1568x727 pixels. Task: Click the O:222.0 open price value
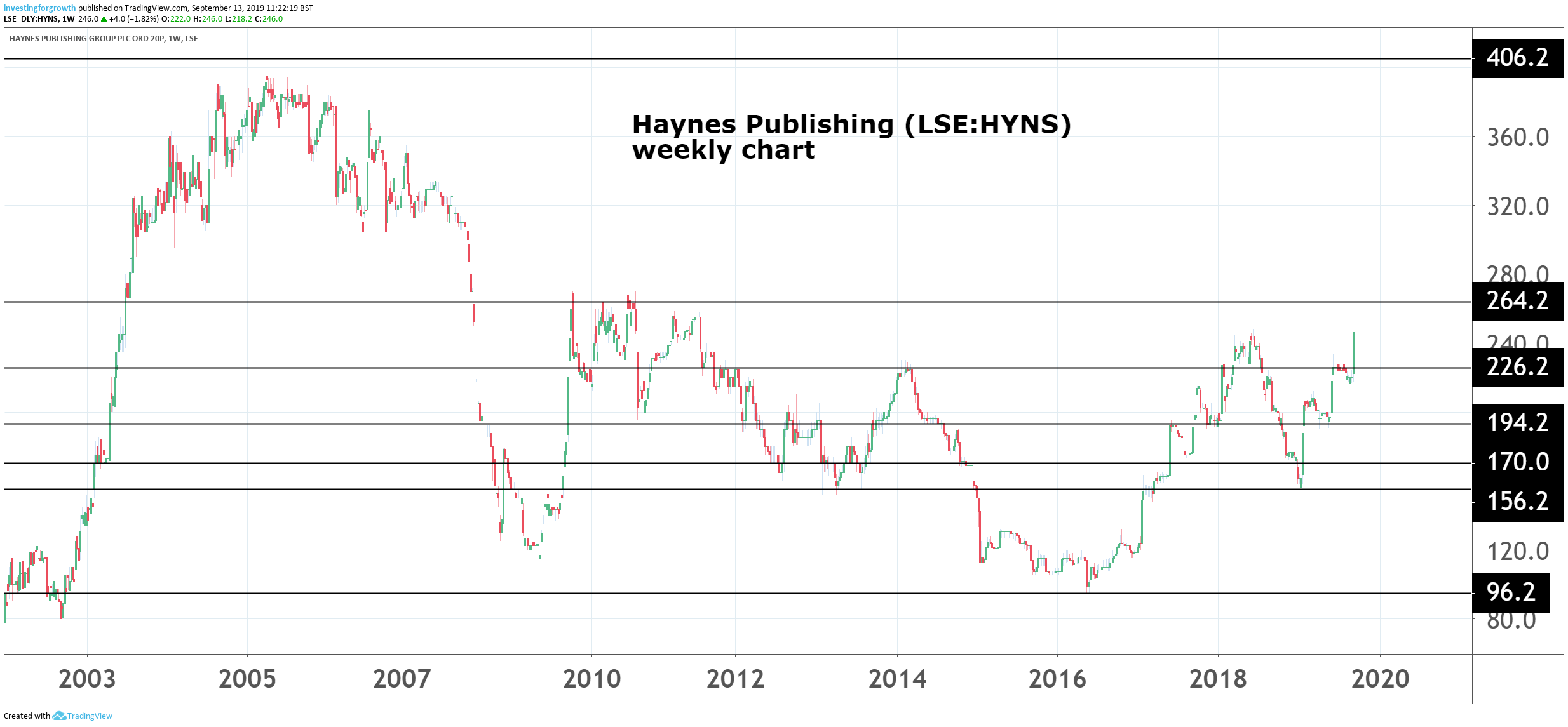tap(176, 19)
